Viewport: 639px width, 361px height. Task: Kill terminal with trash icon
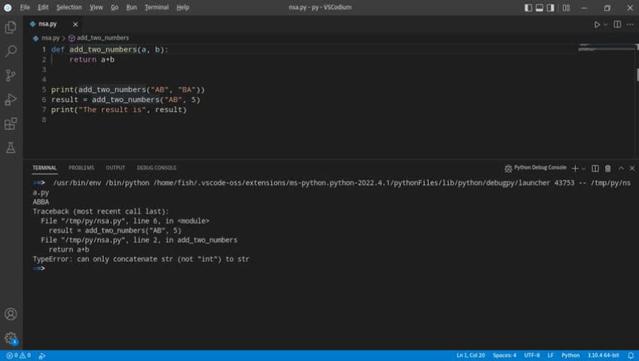(x=608, y=168)
